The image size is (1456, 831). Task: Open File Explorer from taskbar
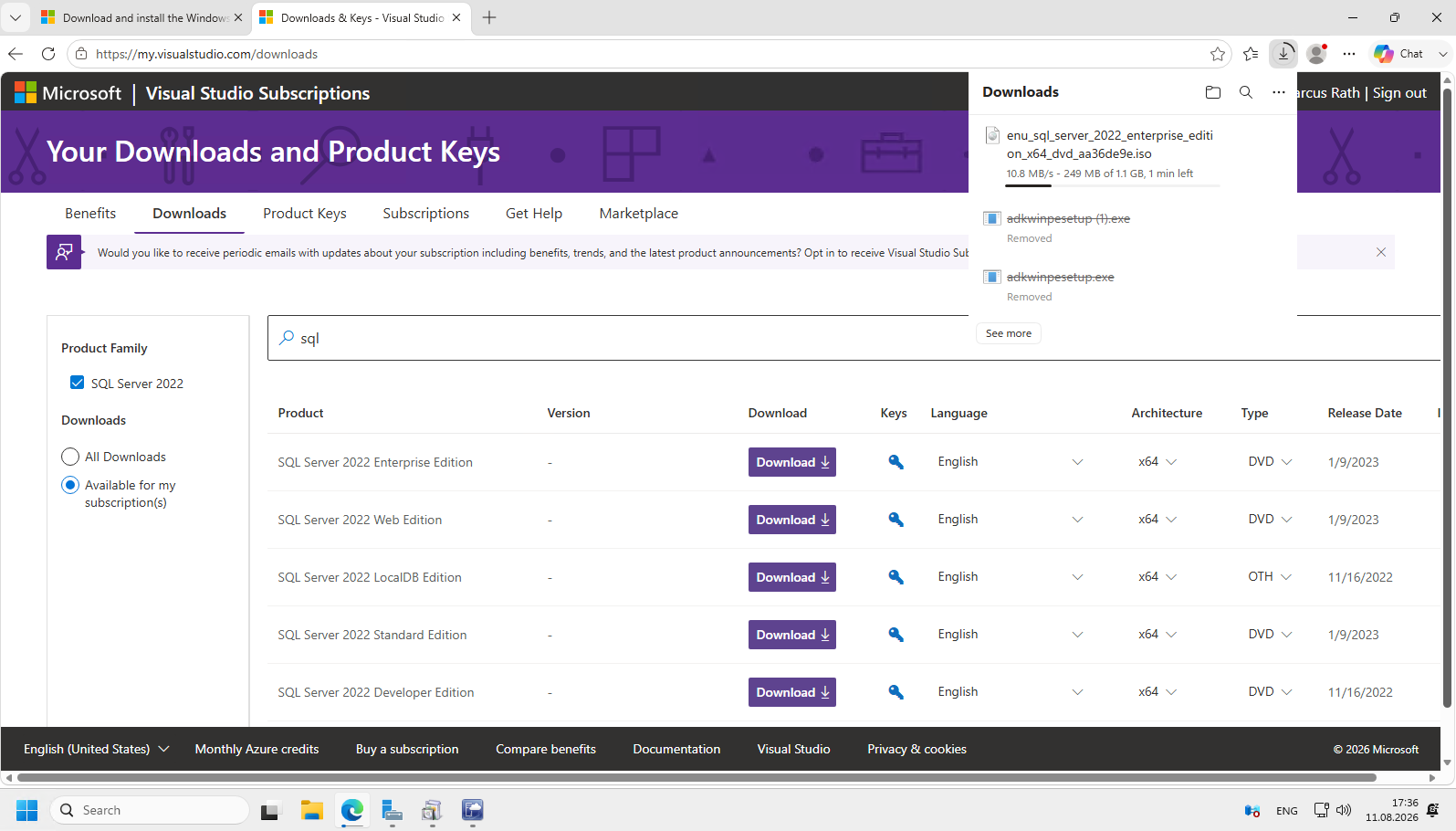point(312,810)
